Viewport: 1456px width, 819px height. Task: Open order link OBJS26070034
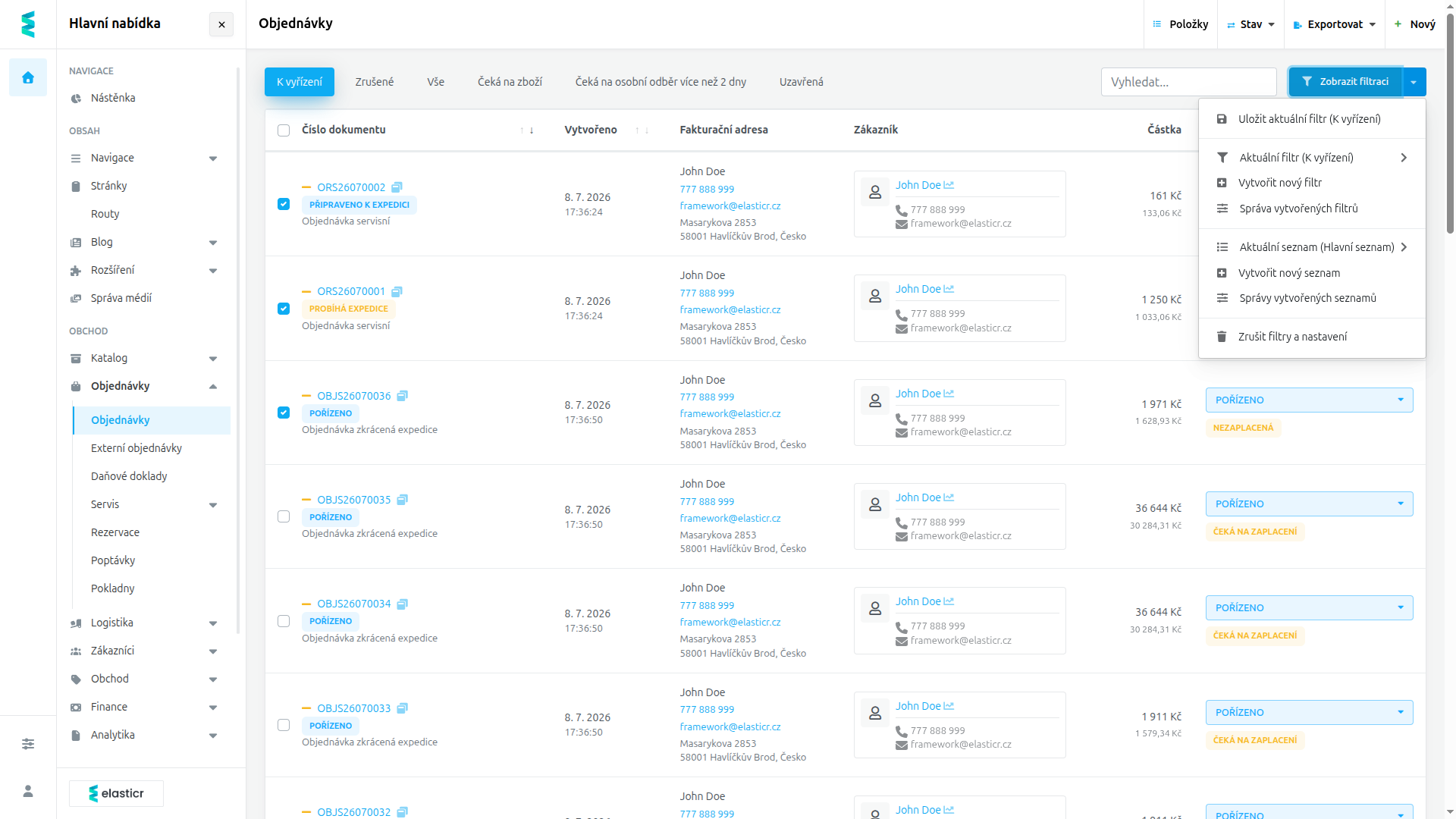pyautogui.click(x=354, y=604)
